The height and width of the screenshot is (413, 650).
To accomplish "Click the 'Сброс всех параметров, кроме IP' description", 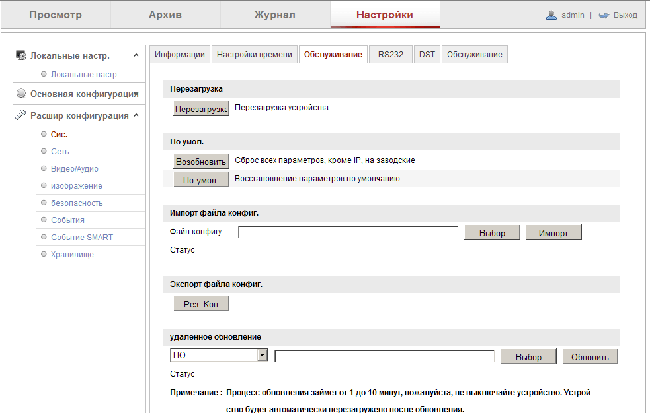I will pyautogui.click(x=325, y=160).
